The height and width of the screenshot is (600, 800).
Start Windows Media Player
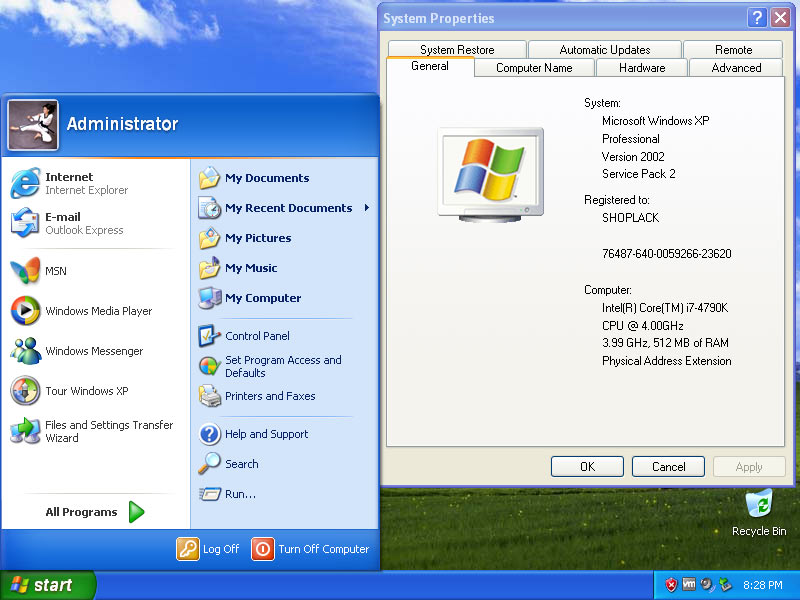click(x=81, y=311)
